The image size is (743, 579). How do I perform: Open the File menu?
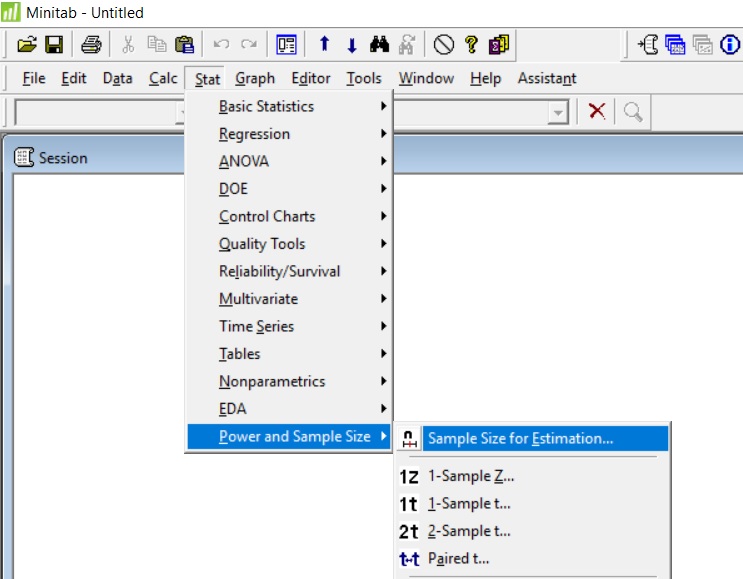click(x=34, y=78)
